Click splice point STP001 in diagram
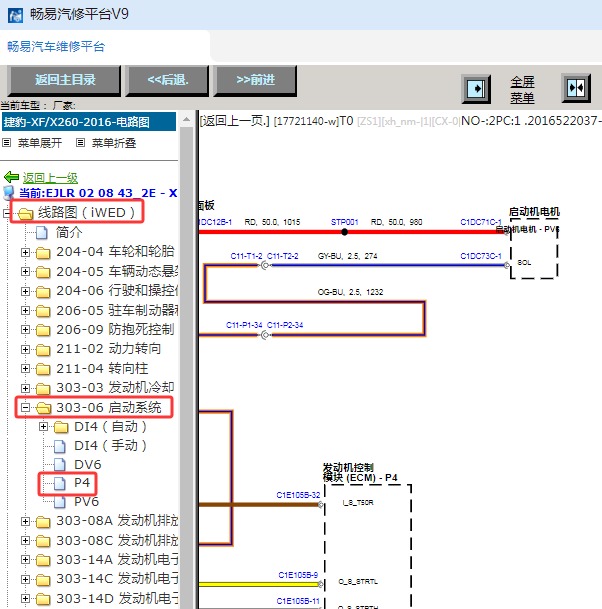The height and width of the screenshot is (609, 602). 344,232
